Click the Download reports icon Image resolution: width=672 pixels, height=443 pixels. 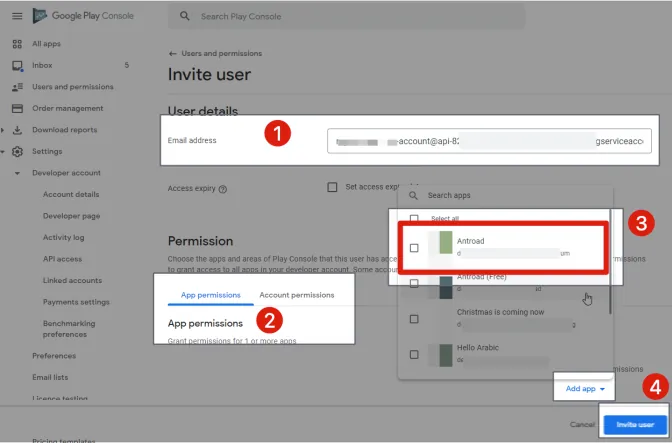pos(17,130)
